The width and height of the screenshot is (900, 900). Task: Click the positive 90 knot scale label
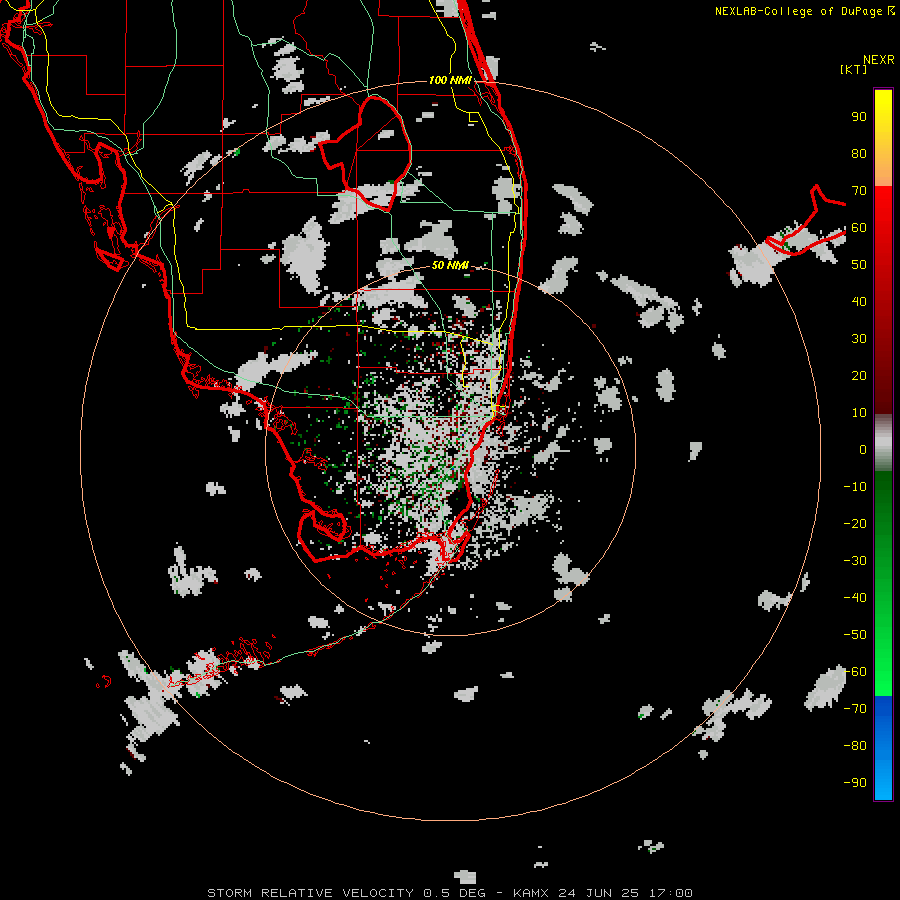859,117
